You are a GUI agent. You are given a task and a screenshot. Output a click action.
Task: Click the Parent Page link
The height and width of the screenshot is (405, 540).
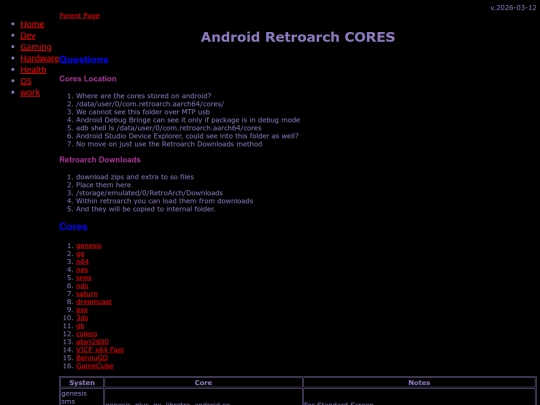tap(79, 16)
